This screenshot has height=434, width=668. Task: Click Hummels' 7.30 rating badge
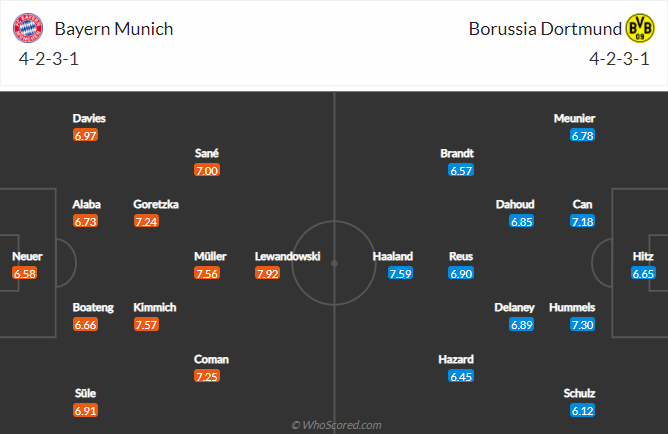(580, 324)
